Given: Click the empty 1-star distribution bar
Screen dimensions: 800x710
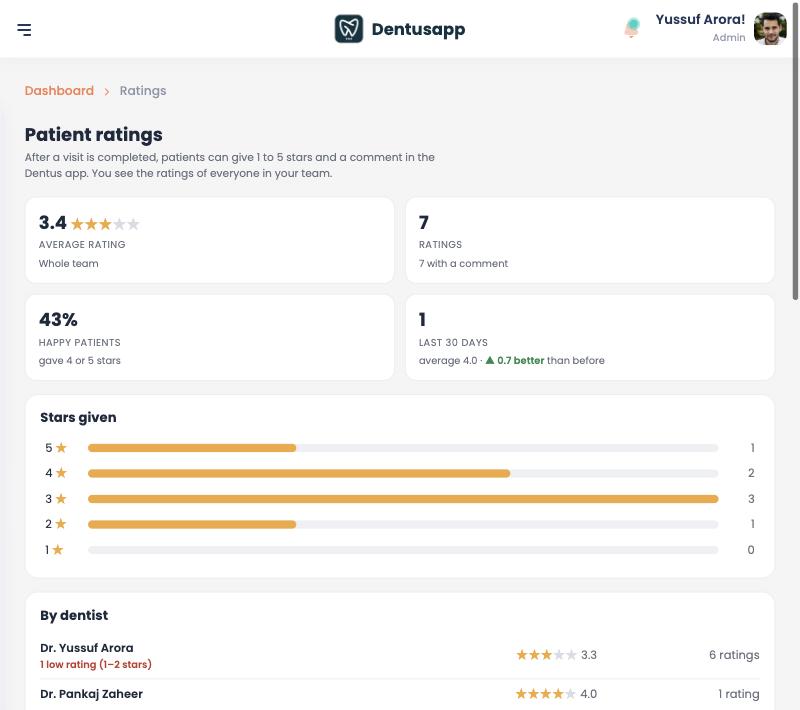Looking at the screenshot, I should (403, 550).
